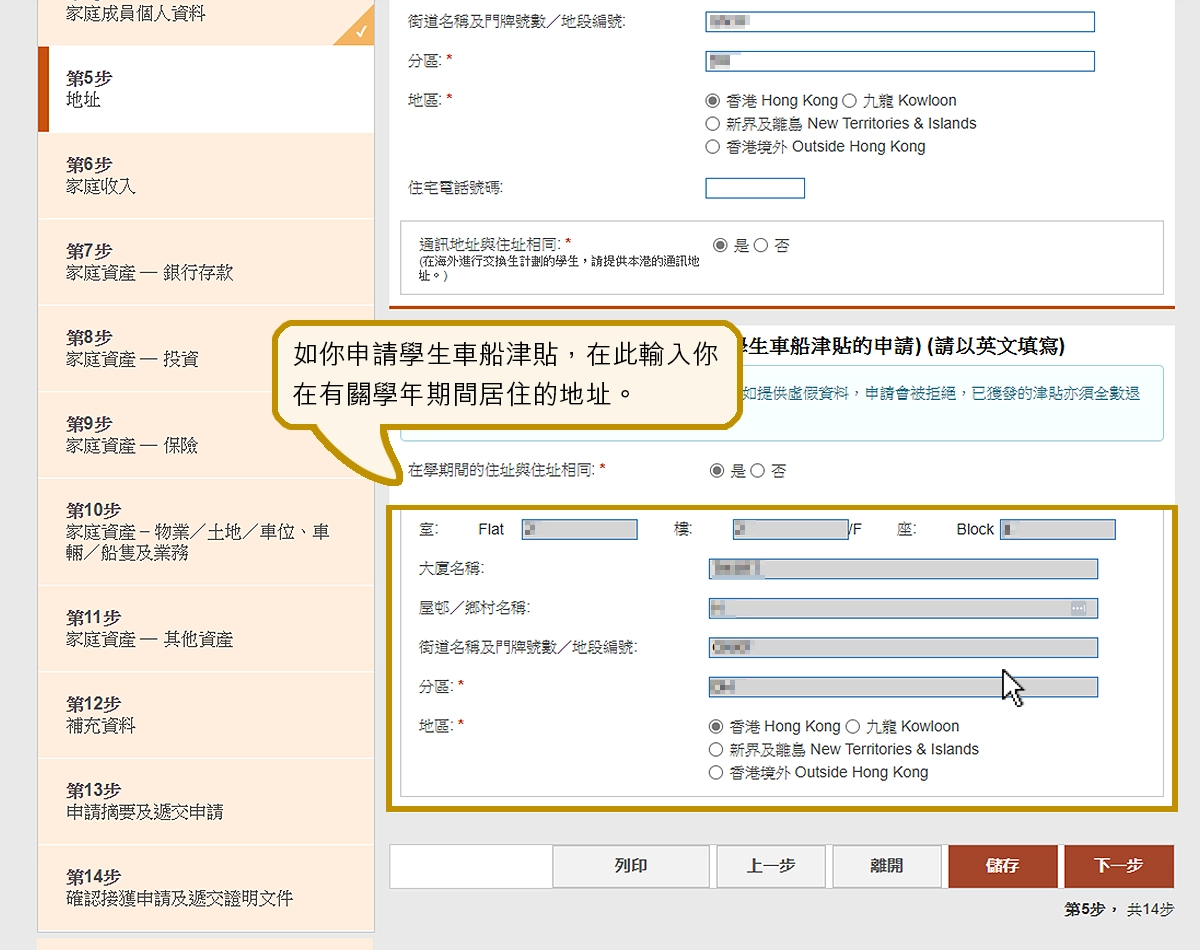1200x950 pixels.
Task: Click the ellipsis icon in estate name field
Action: coord(1078,608)
